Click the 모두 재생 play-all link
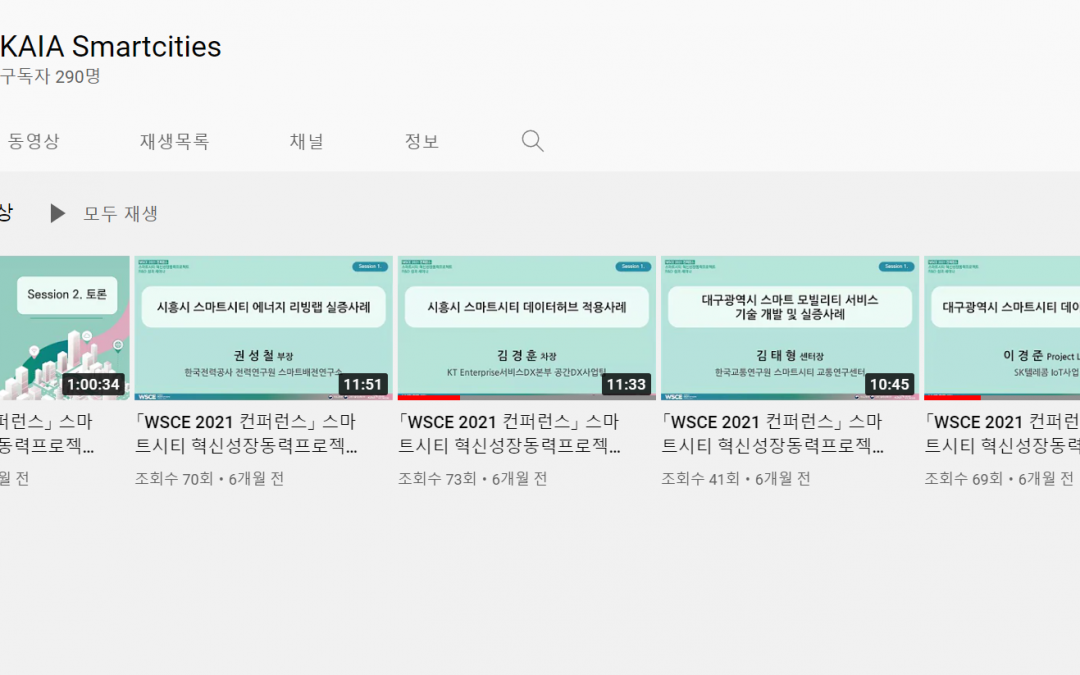 (x=121, y=214)
